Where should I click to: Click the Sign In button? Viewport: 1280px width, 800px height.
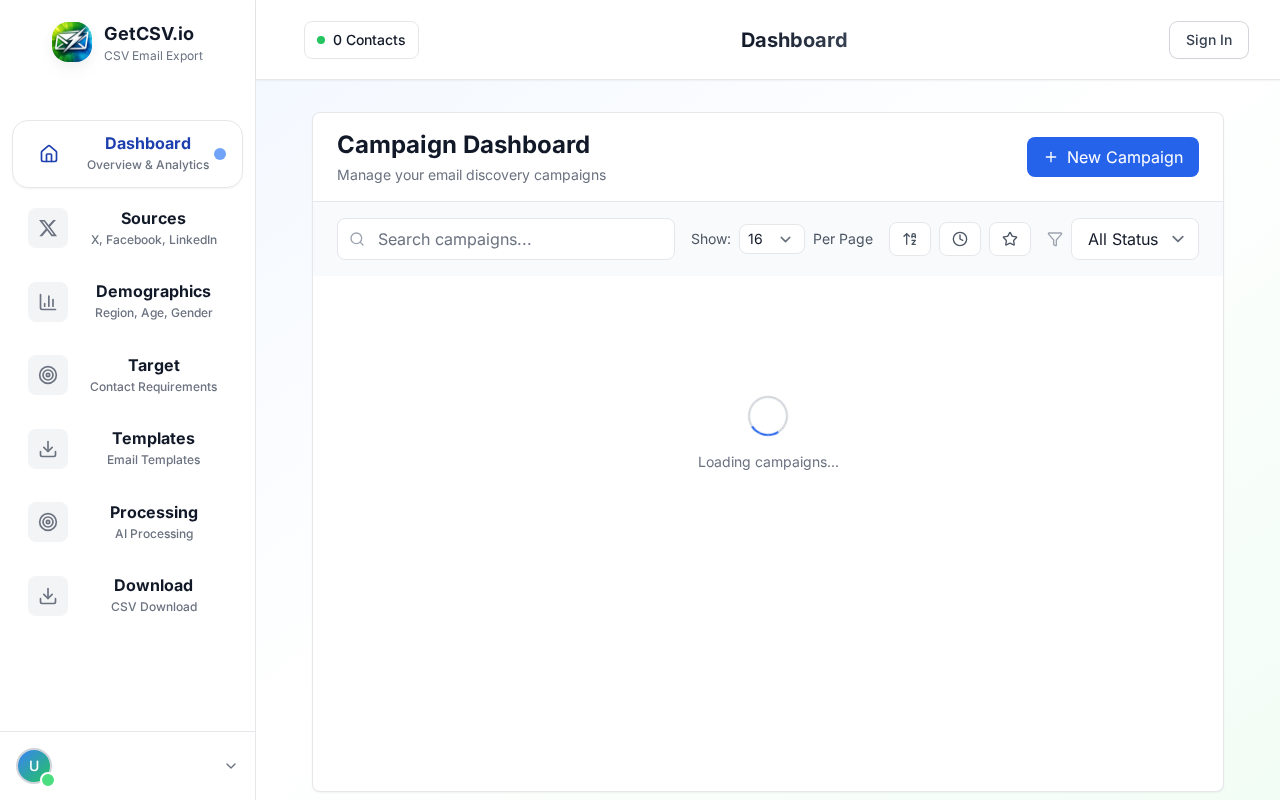click(x=1209, y=40)
